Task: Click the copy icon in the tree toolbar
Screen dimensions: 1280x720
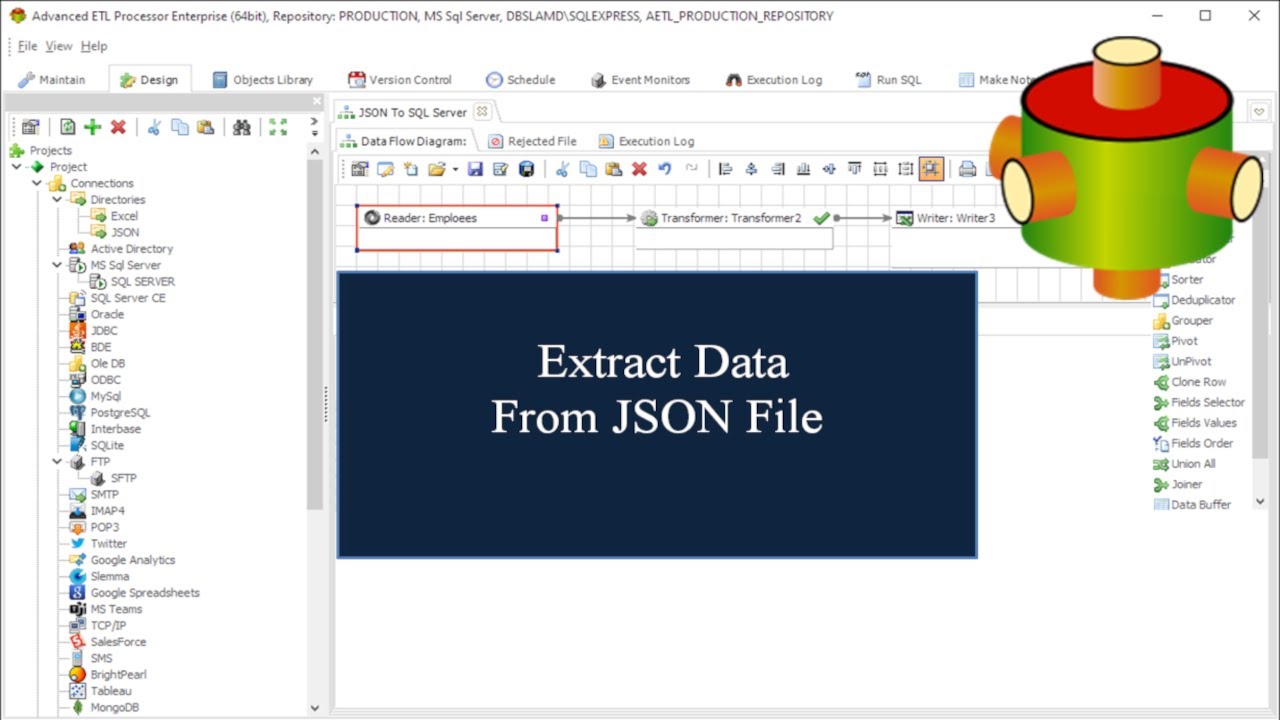Action: coord(180,127)
